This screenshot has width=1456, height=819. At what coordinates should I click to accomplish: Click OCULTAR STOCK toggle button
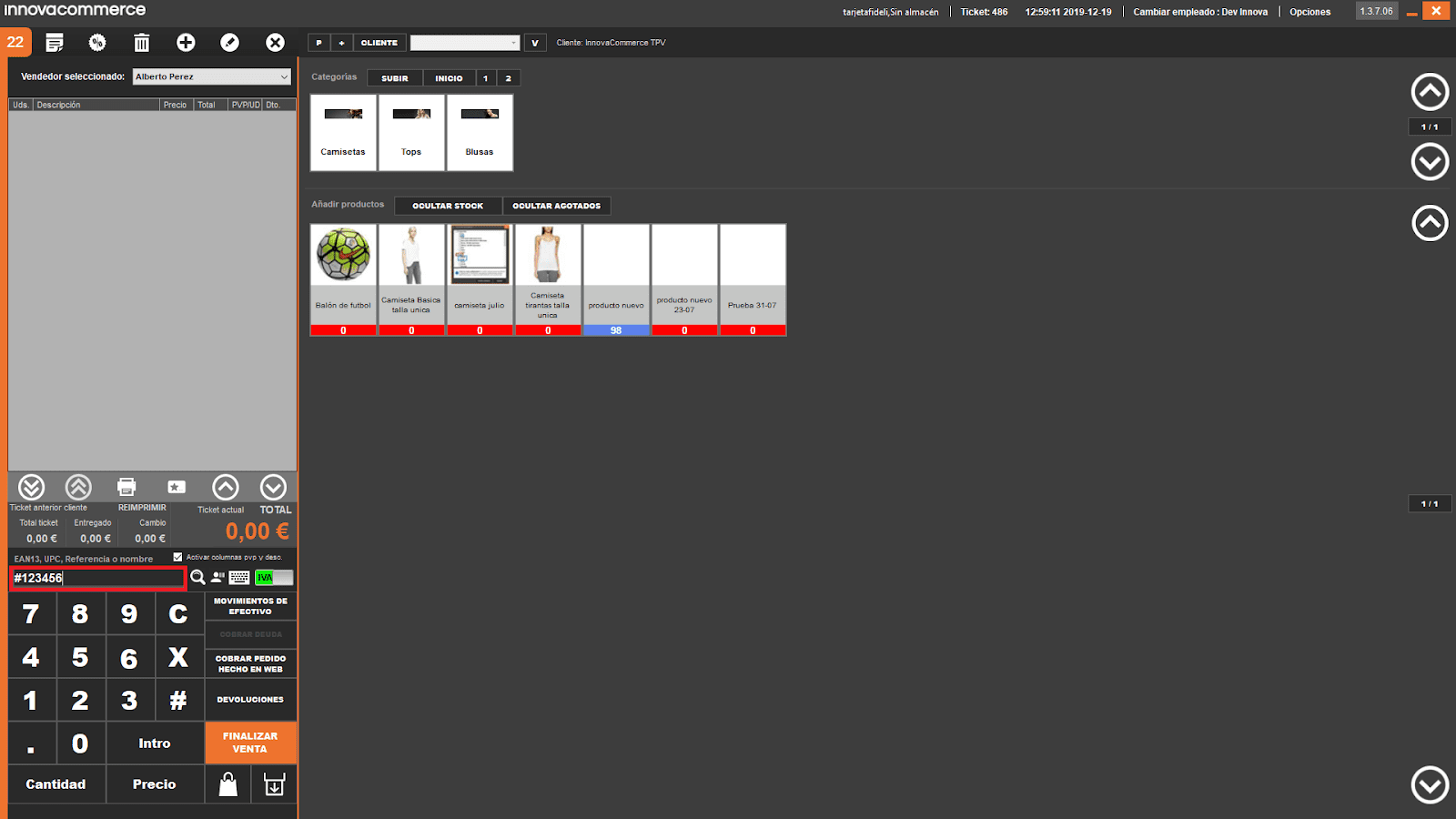(x=448, y=206)
